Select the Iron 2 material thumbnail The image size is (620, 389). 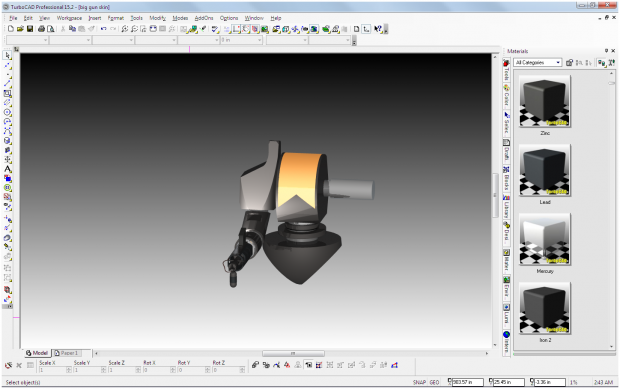pyautogui.click(x=544, y=308)
